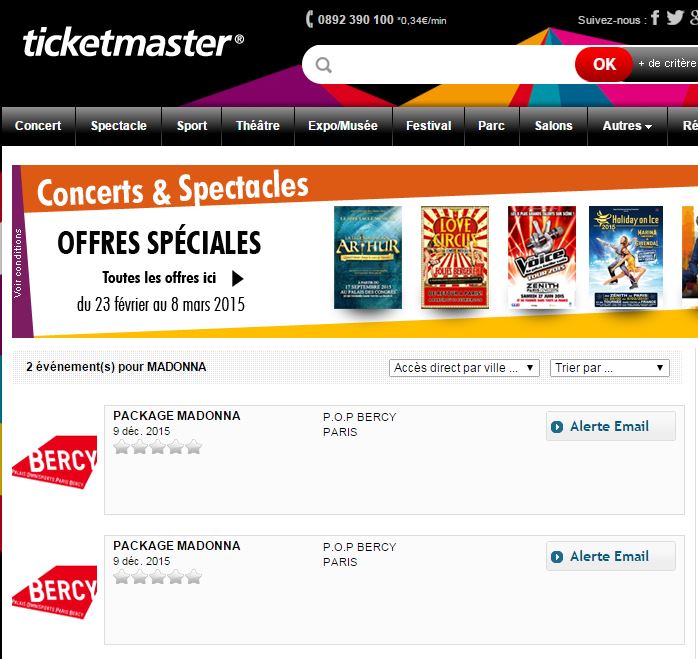Open The Voice tour poster thumbnail

[542, 257]
